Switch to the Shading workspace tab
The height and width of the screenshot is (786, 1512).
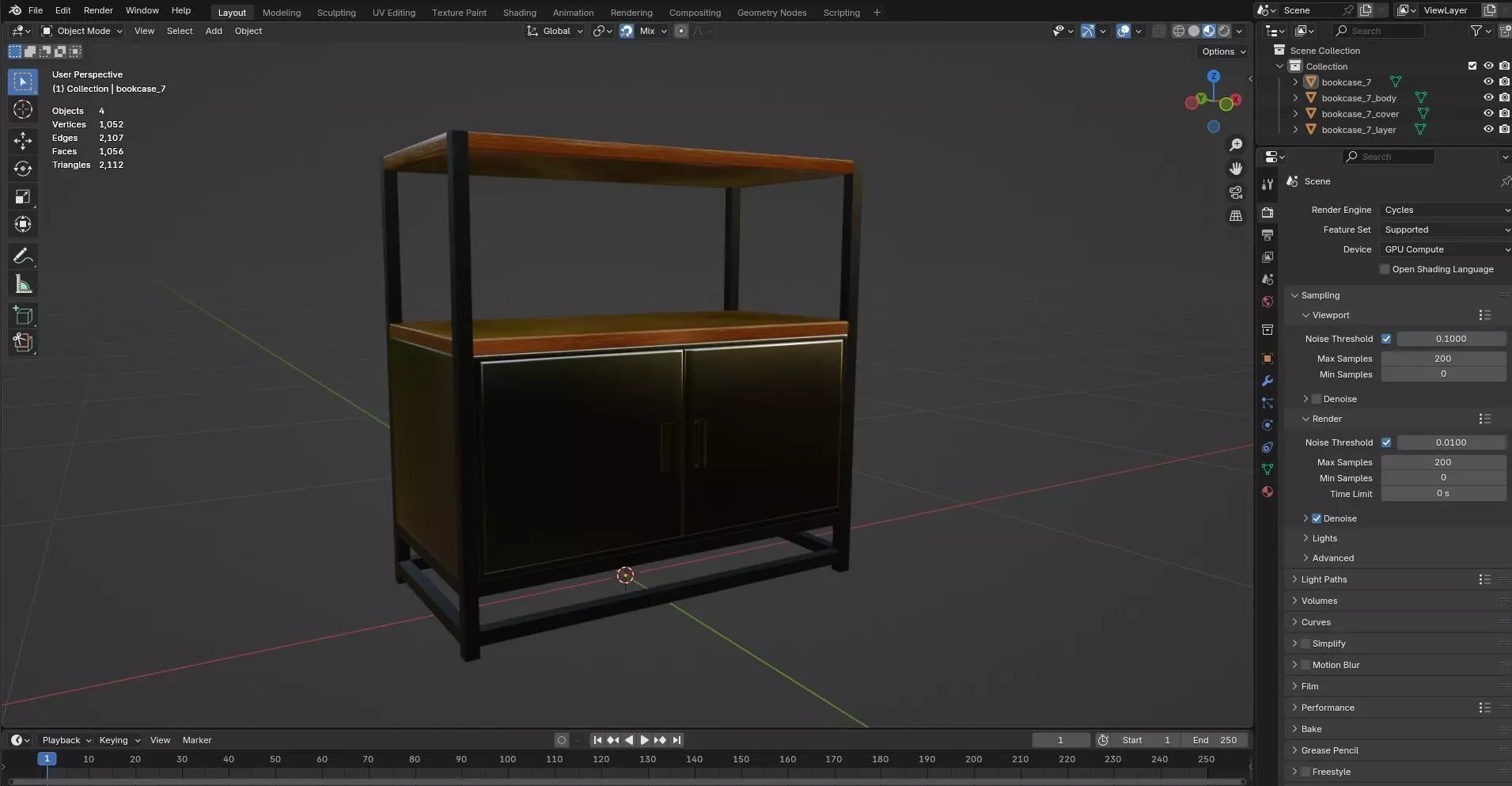click(x=519, y=13)
